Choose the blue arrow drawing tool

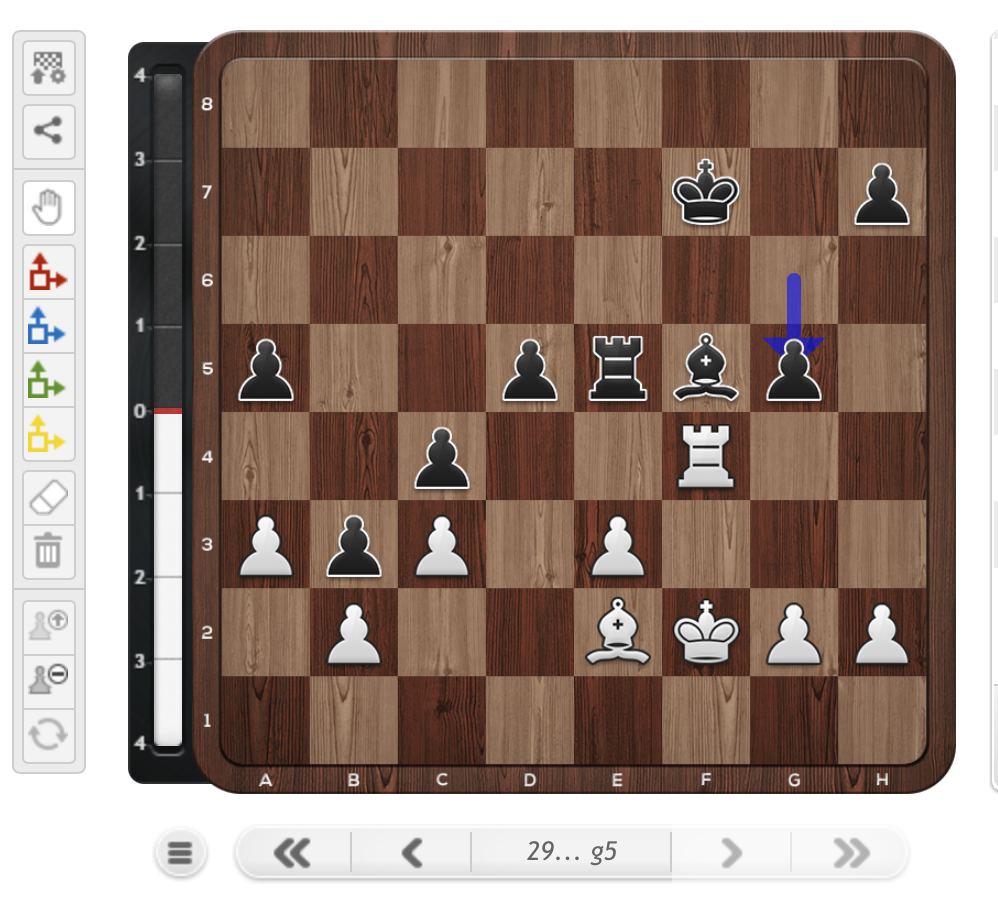[x=48, y=326]
